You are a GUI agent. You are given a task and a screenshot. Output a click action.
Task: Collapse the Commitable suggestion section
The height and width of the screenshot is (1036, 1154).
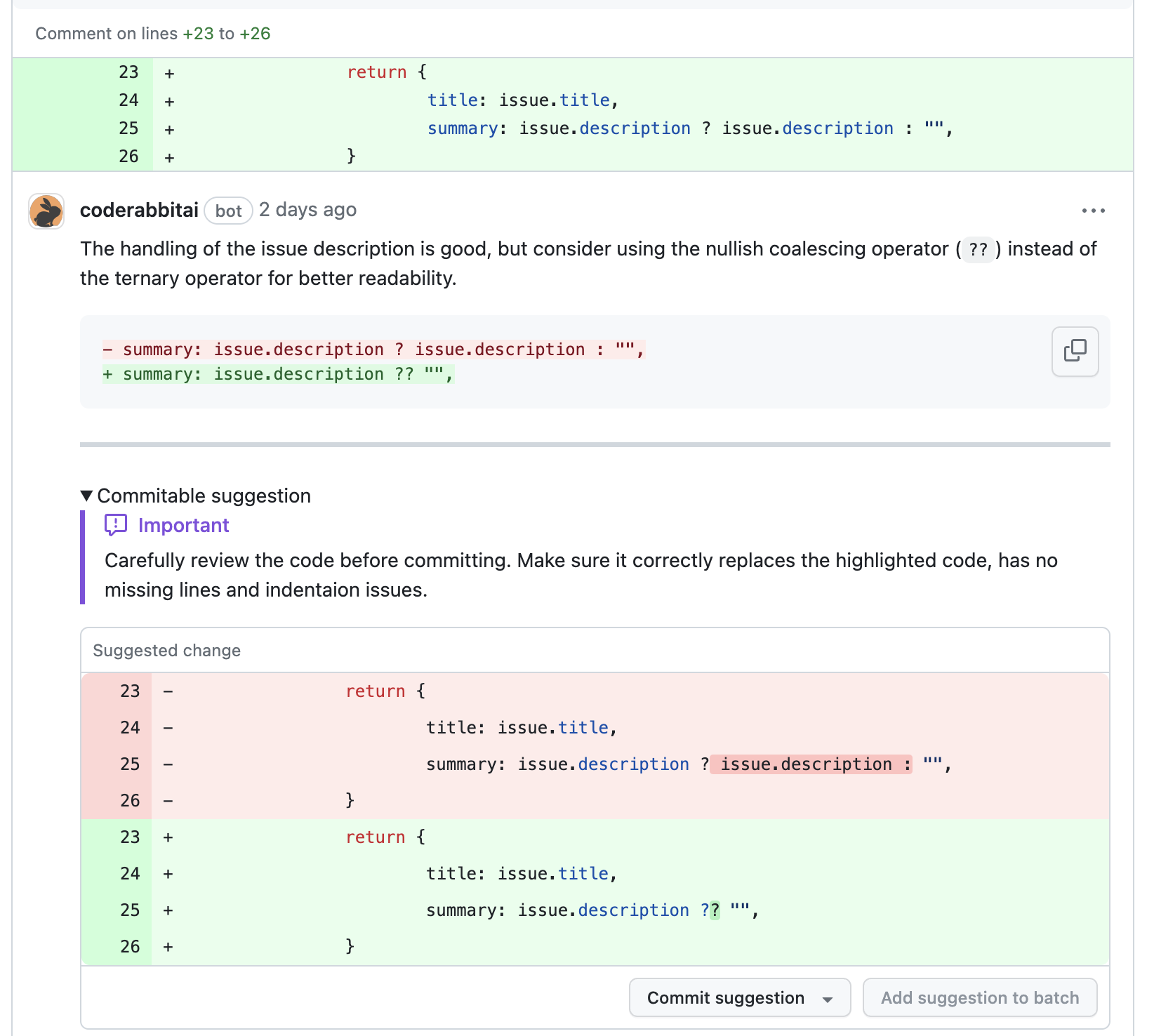[86, 495]
